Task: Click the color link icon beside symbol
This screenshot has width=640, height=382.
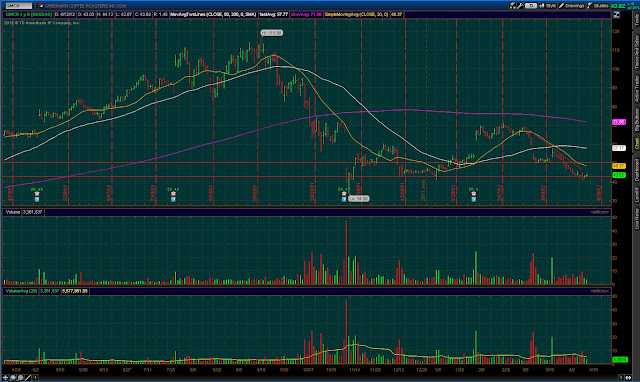Action: click(x=41, y=6)
